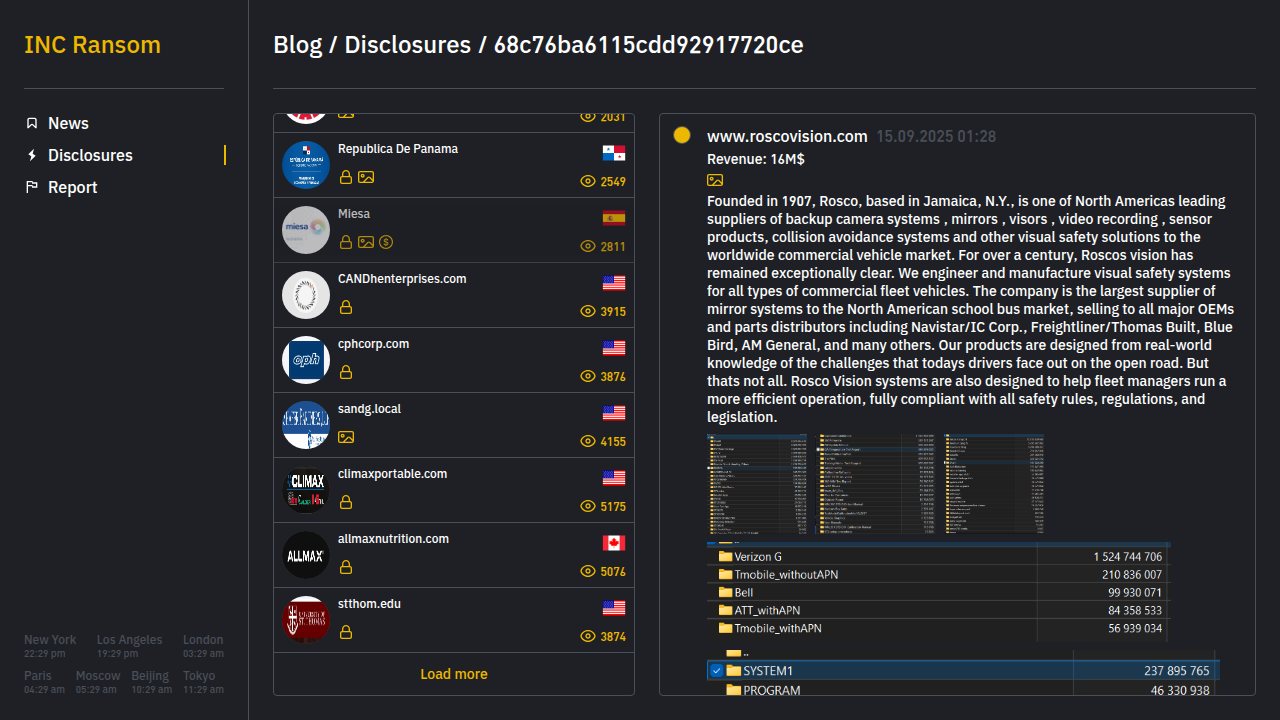The image size is (1280, 720).
Task: Click the view count 5076
Action: coord(613,572)
